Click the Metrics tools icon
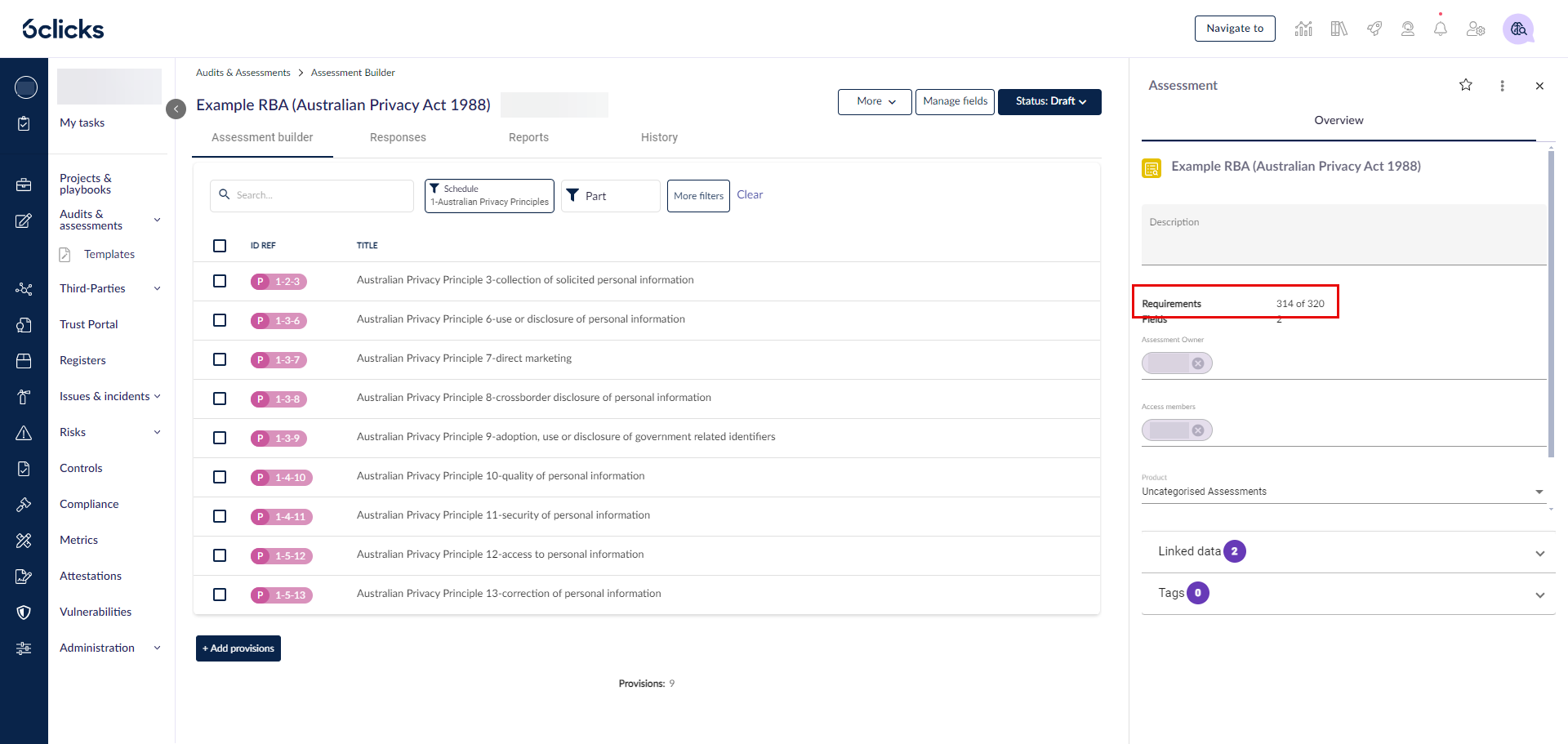This screenshot has width=1568, height=744. (x=24, y=541)
